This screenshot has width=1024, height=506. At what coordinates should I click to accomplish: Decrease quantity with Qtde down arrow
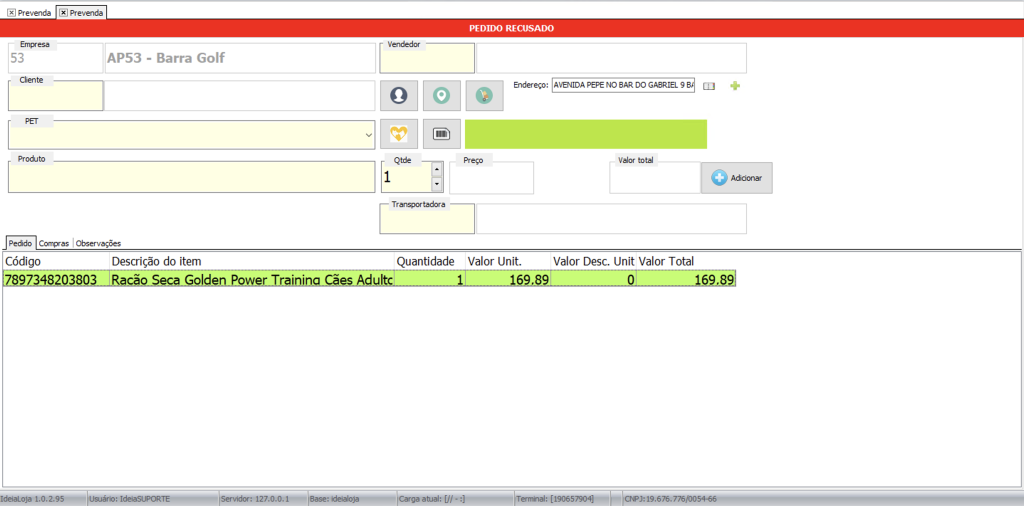point(436,184)
